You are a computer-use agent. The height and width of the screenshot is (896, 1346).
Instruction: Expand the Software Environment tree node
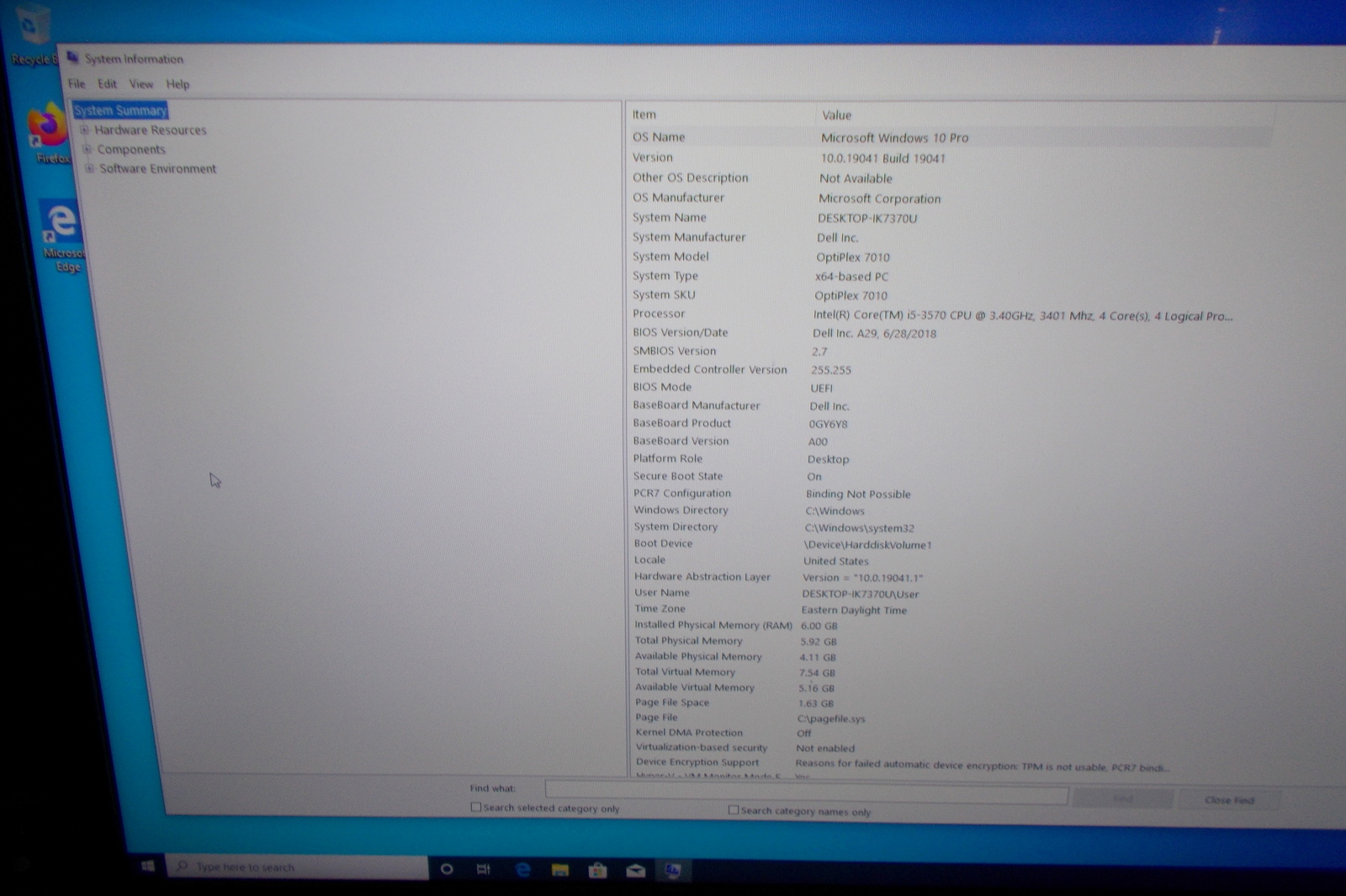pyautogui.click(x=89, y=168)
